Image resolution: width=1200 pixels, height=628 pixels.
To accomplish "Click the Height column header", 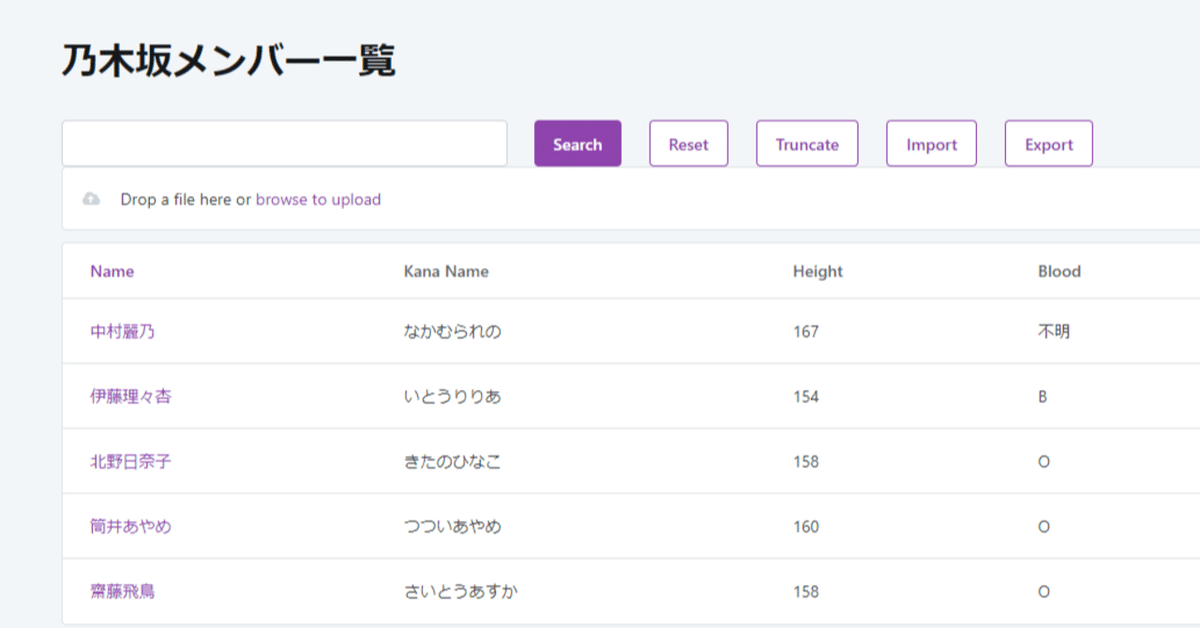I will [818, 271].
